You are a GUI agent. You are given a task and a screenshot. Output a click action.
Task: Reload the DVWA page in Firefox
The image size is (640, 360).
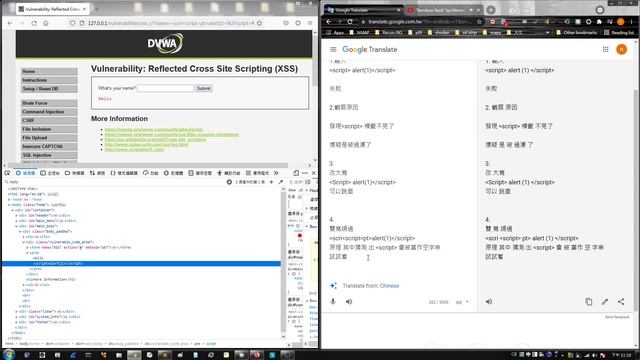[x=34, y=23]
